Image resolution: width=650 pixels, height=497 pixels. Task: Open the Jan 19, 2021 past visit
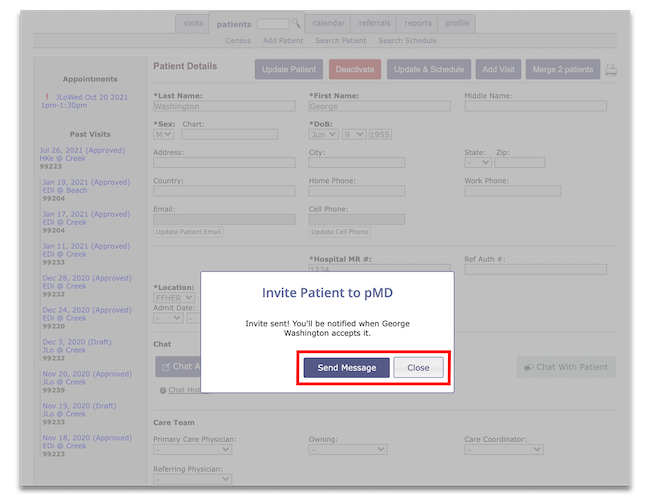pos(86,186)
